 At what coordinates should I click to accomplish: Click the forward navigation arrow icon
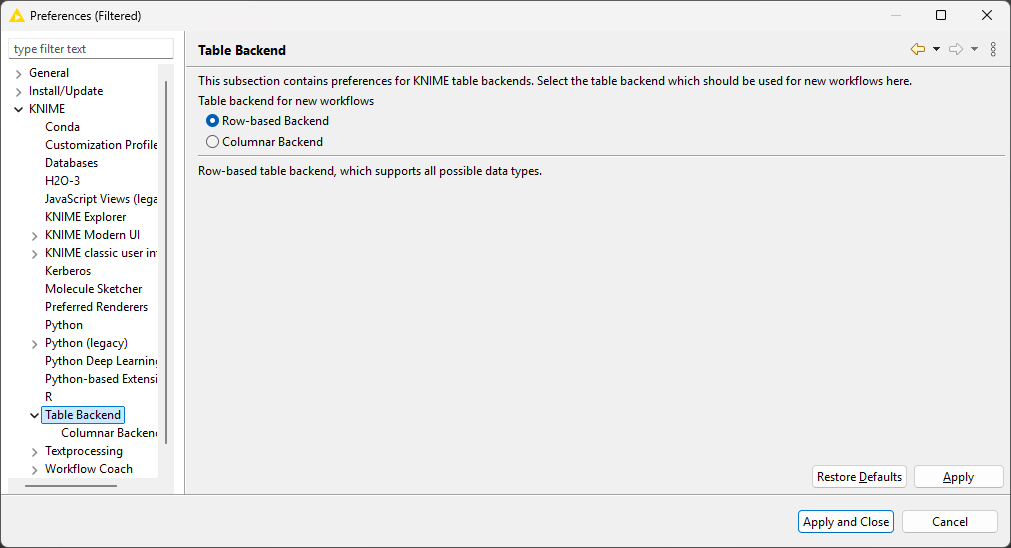[x=956, y=49]
